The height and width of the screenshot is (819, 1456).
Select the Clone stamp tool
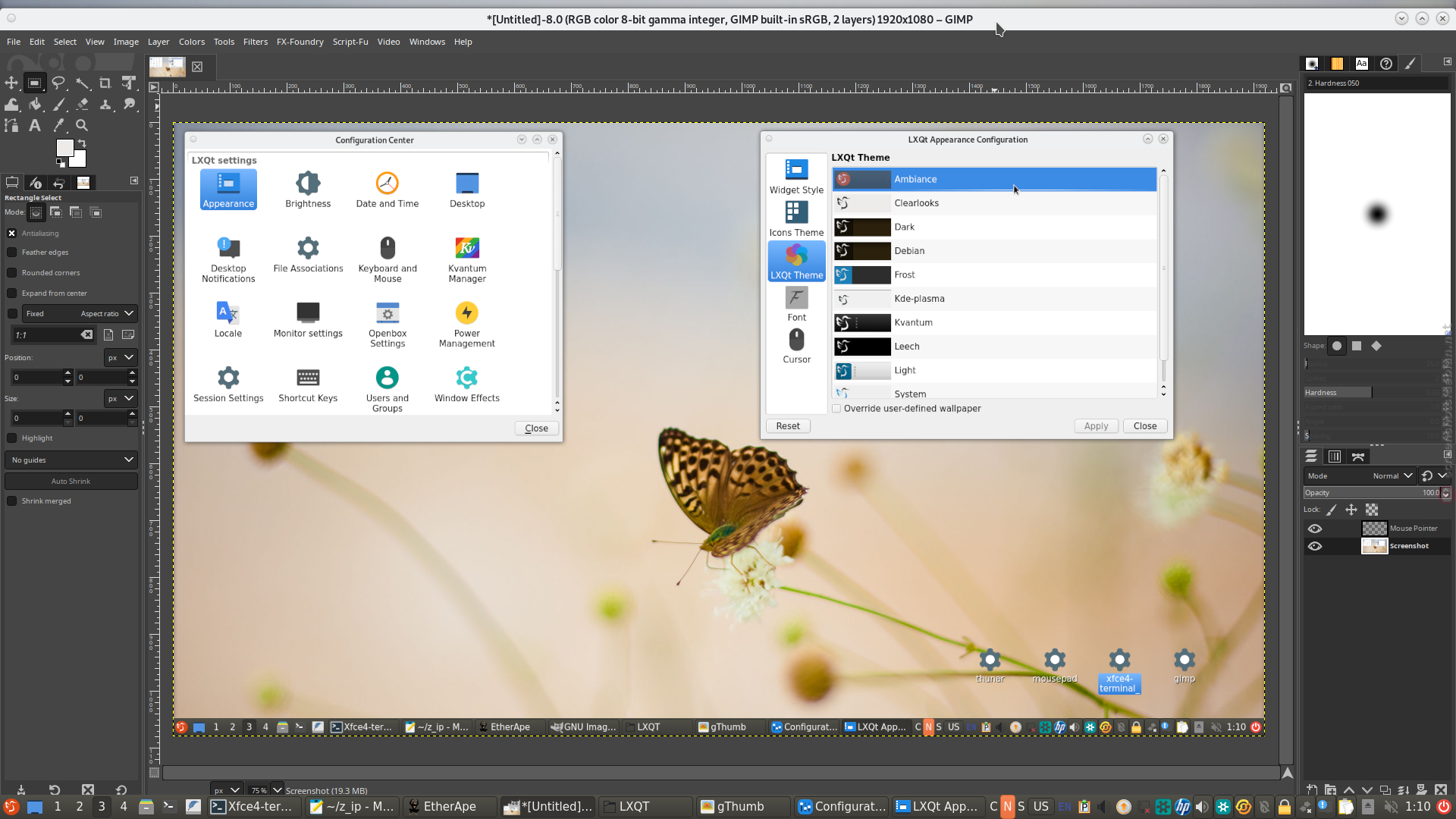(105, 104)
